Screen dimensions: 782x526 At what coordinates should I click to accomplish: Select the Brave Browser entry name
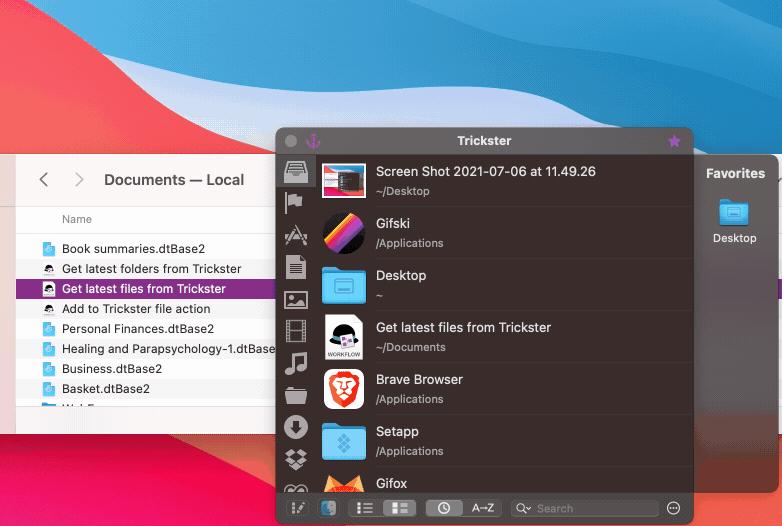tap(419, 379)
